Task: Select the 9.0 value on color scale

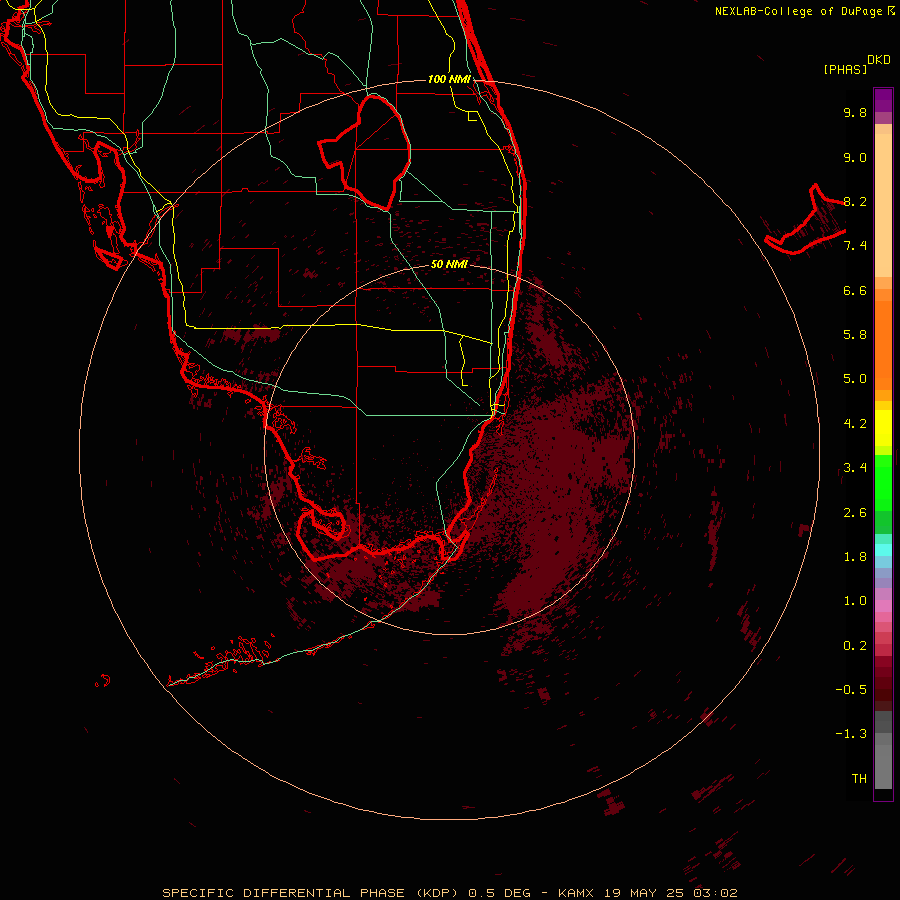Action: 855,157
